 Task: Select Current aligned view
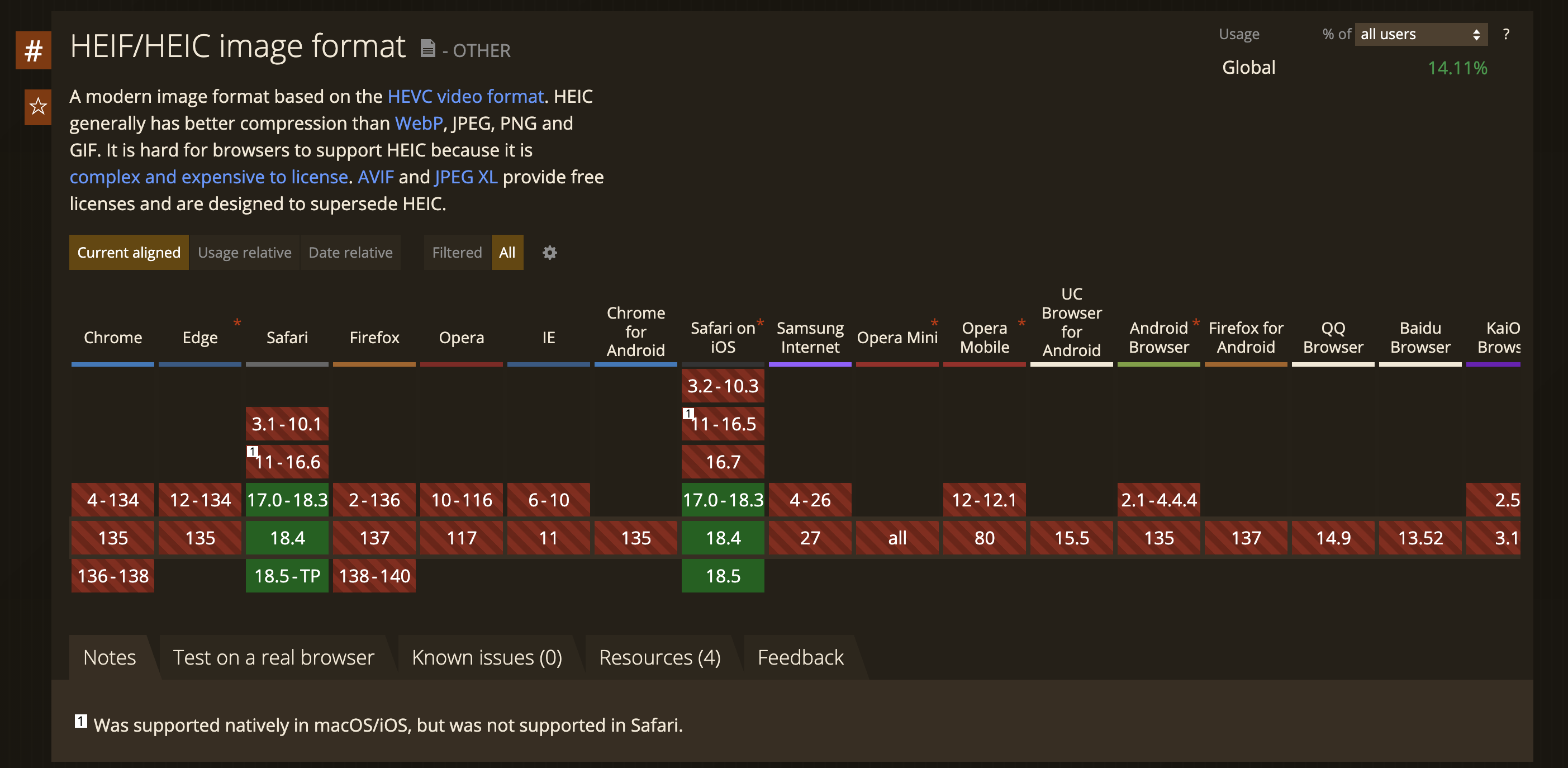coord(129,253)
